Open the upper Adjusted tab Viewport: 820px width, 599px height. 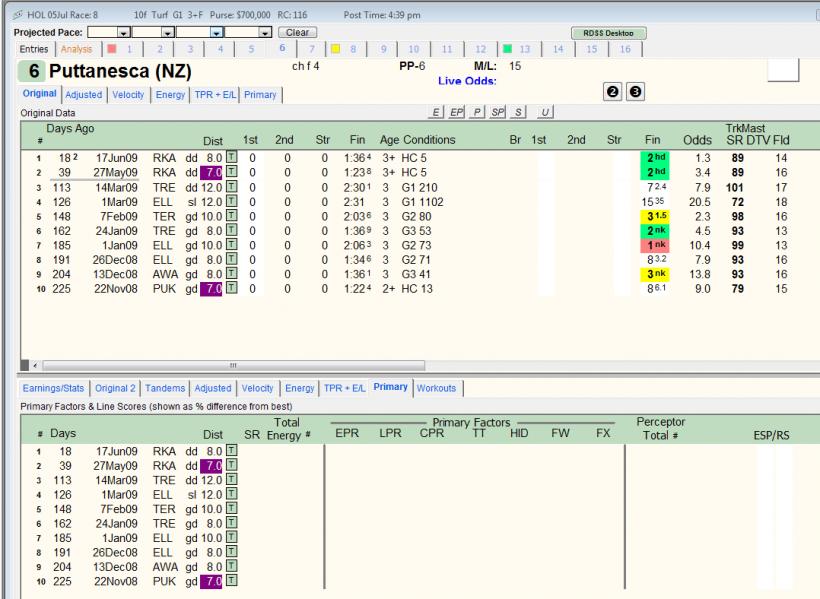tap(84, 95)
